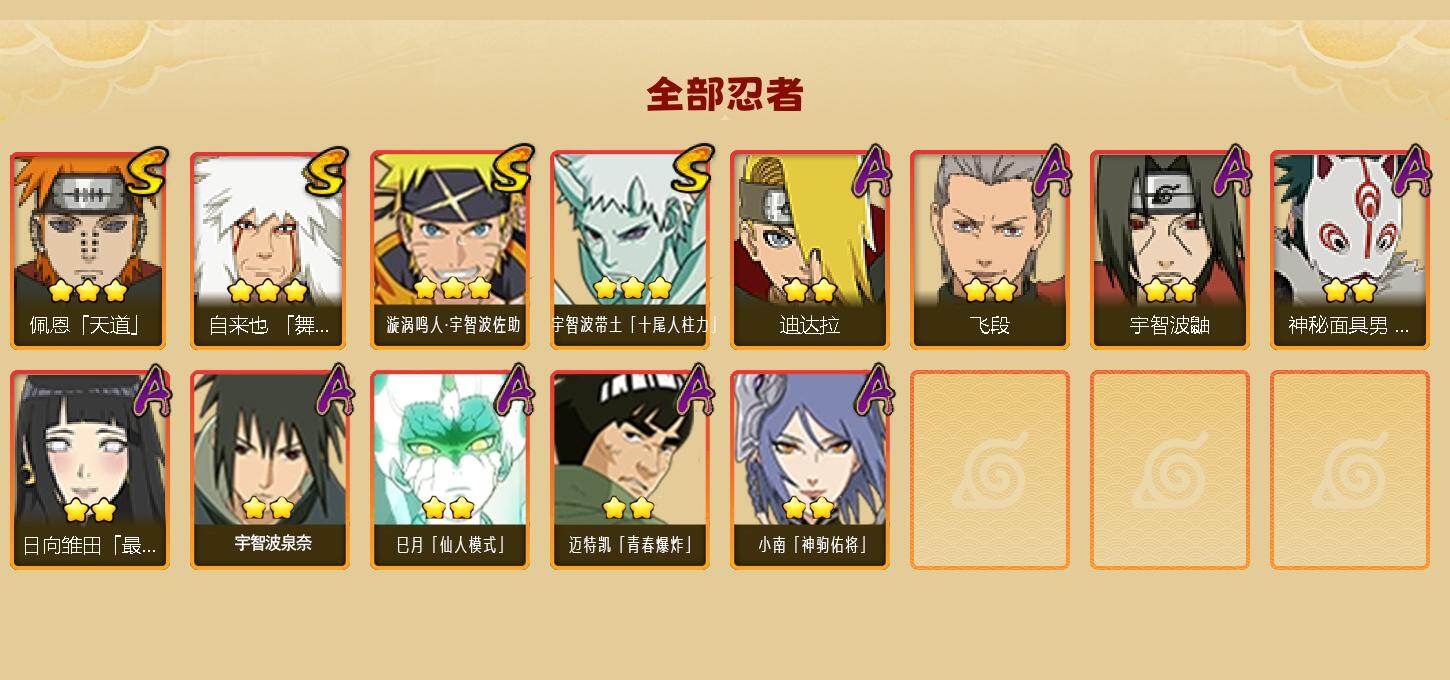Choose the 宇智波鼬 ninja card
This screenshot has width=1450, height=680.
click(1170, 250)
